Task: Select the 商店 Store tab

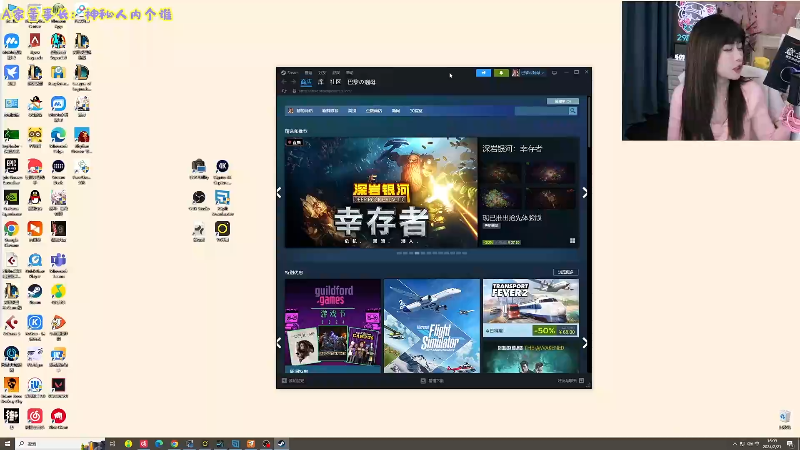Action: point(306,82)
